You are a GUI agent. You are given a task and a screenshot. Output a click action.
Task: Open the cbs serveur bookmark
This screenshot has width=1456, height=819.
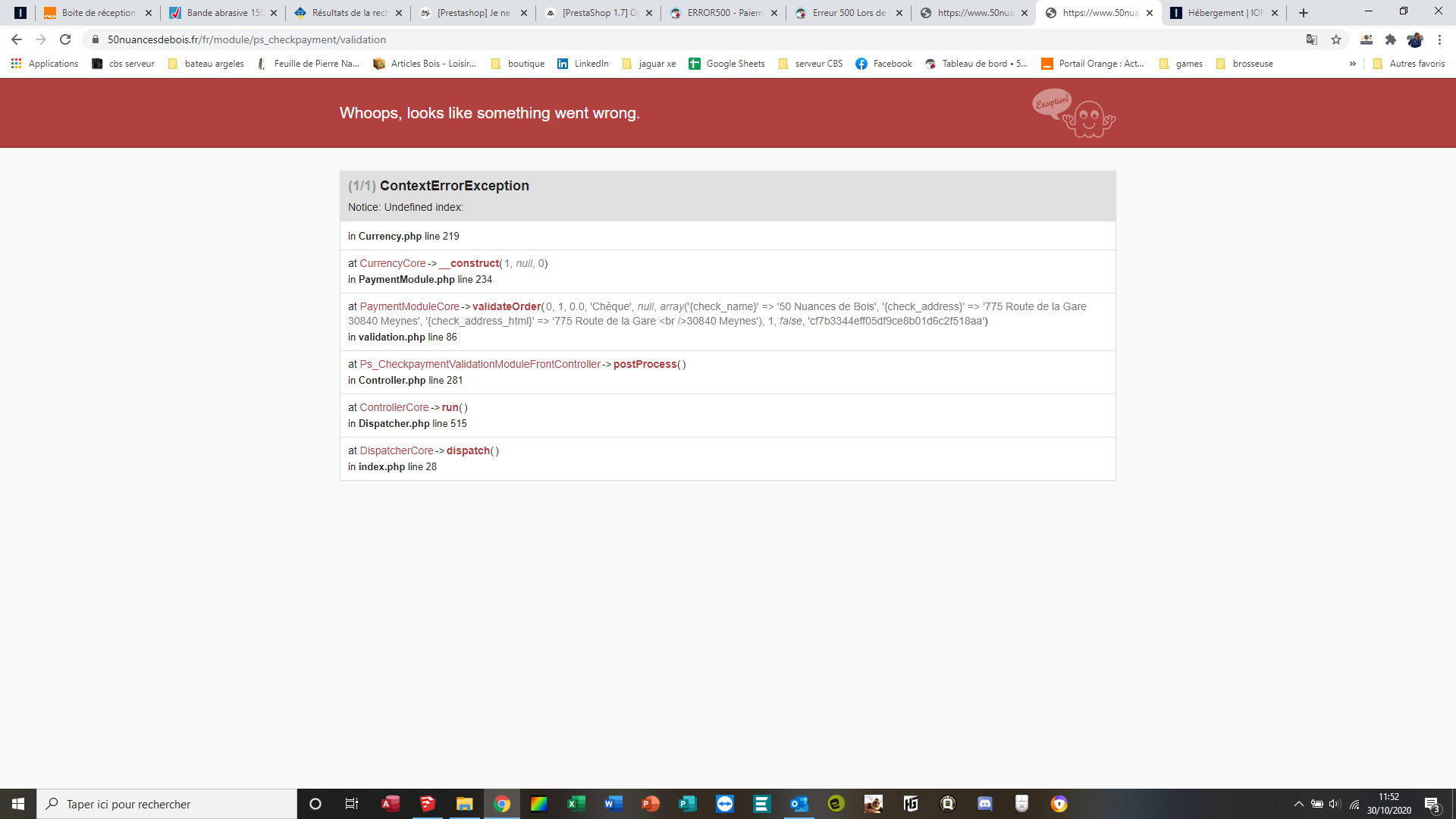(x=123, y=64)
